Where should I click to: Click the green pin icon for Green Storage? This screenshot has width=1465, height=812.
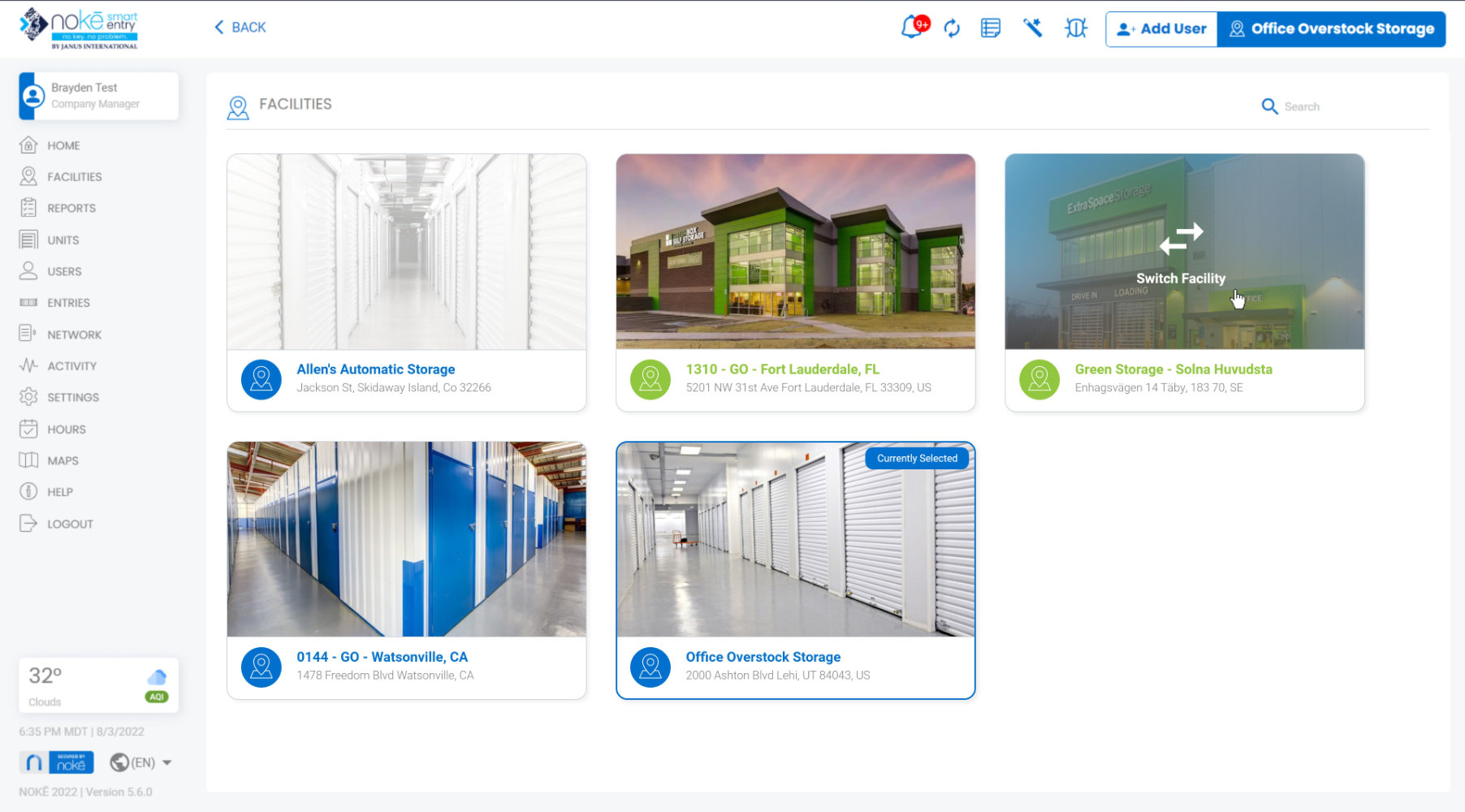click(x=1039, y=379)
